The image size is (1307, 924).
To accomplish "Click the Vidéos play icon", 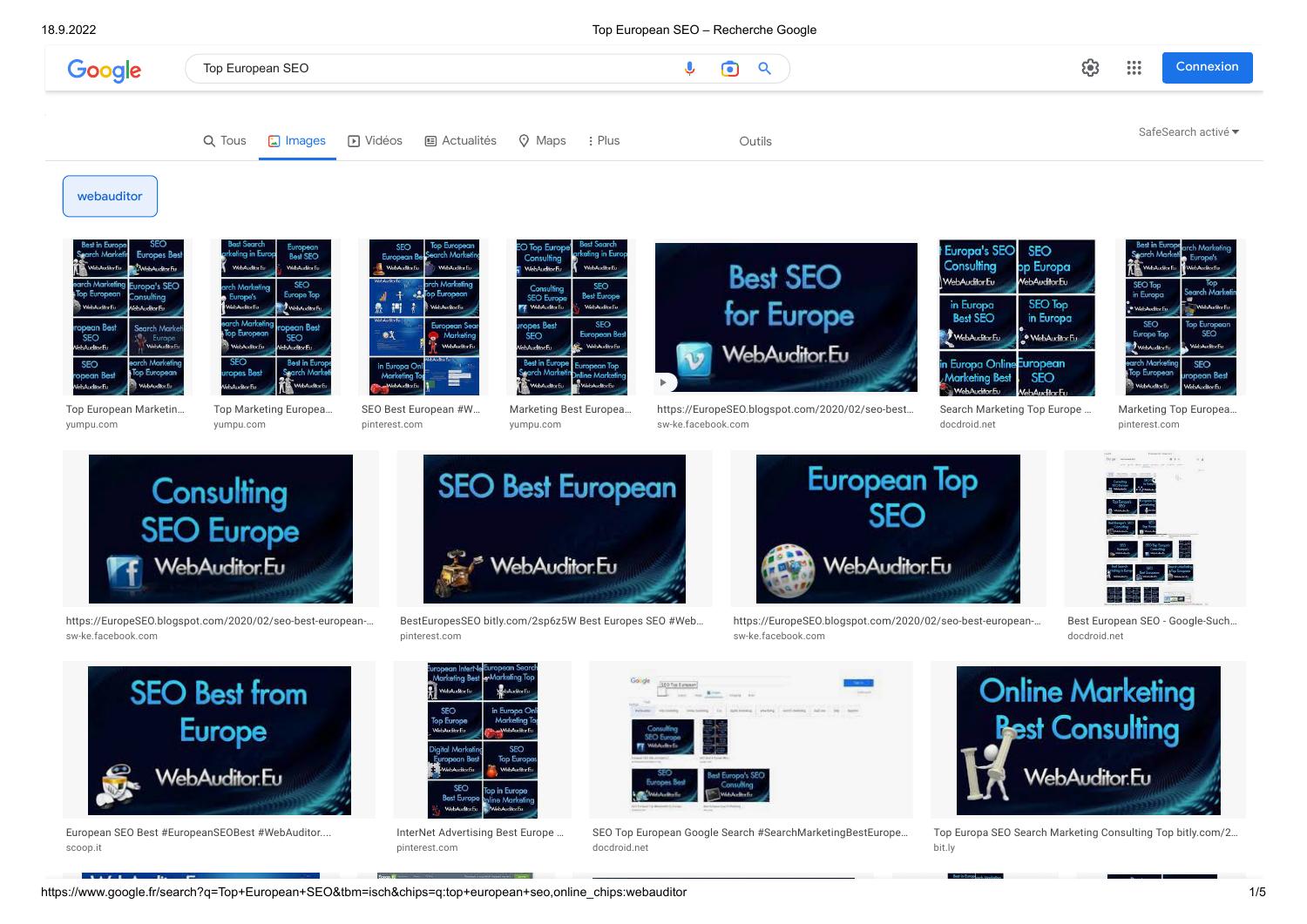I will 354,140.
